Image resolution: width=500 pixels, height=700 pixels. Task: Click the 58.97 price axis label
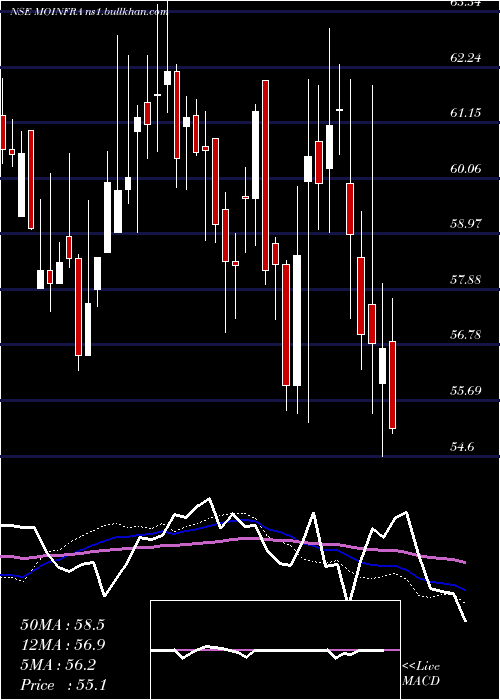466,224
